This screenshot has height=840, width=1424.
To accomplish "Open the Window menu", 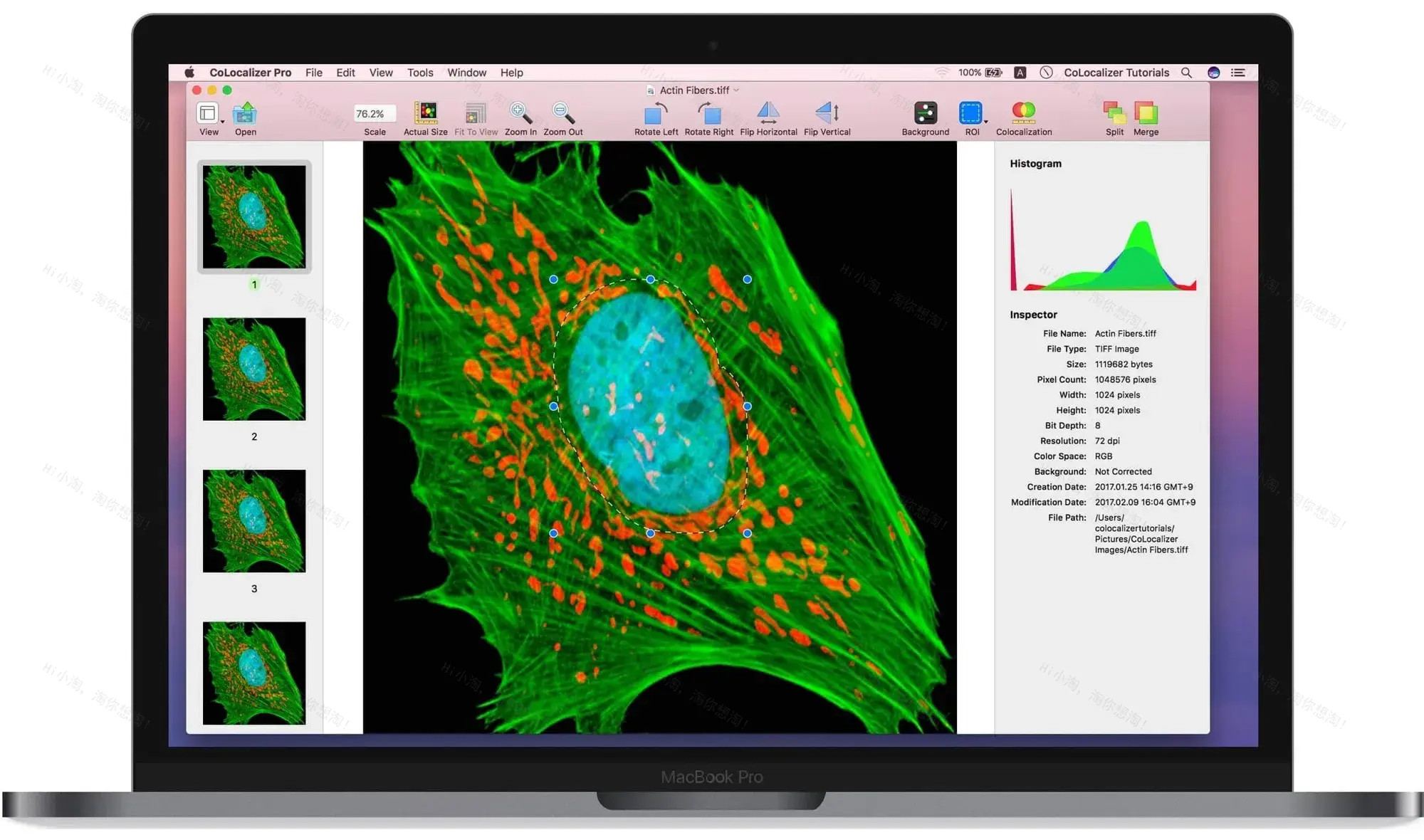I will coord(467,72).
